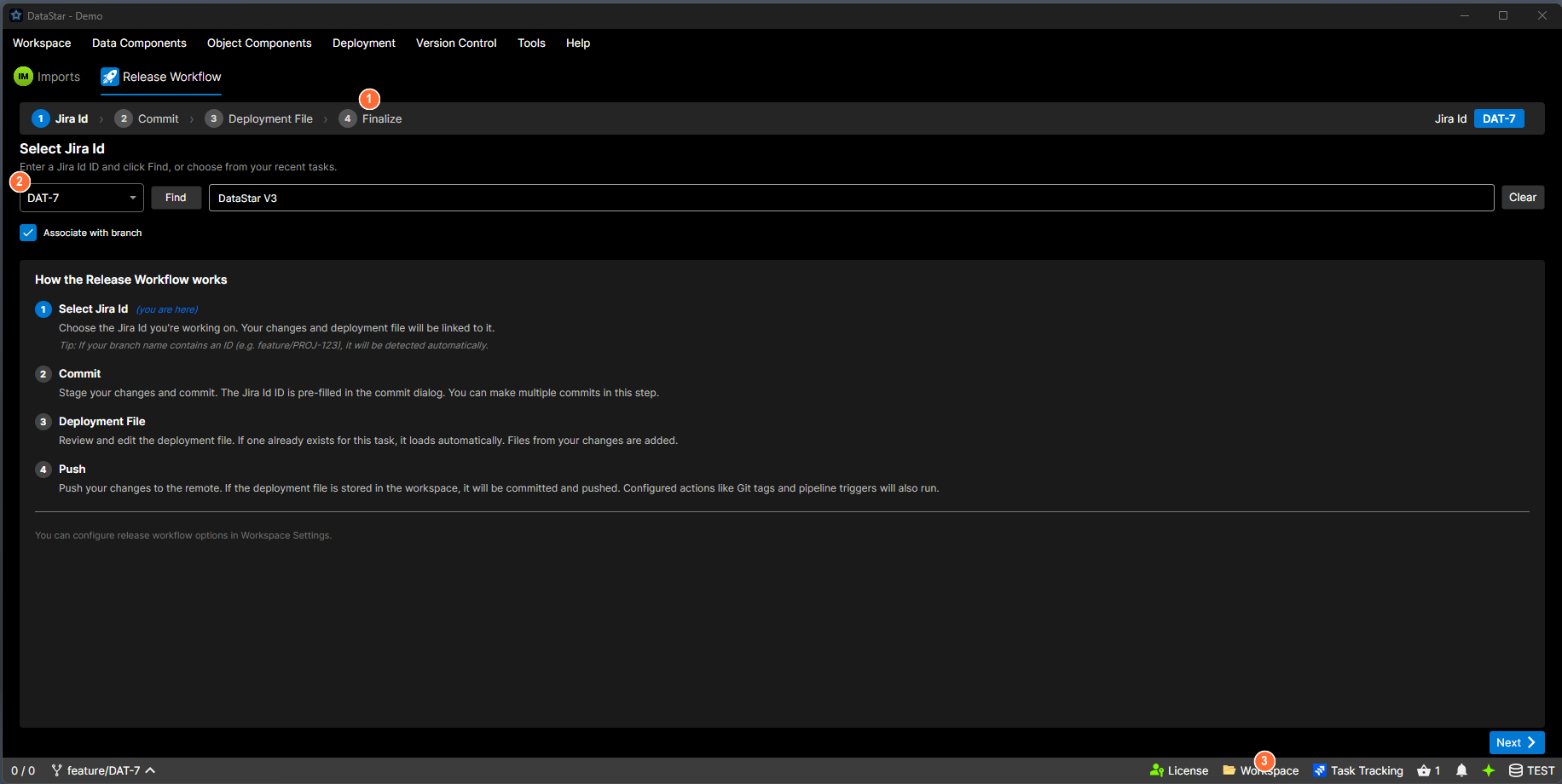
Task: Click the green IM Imports icon
Action: tap(23, 77)
